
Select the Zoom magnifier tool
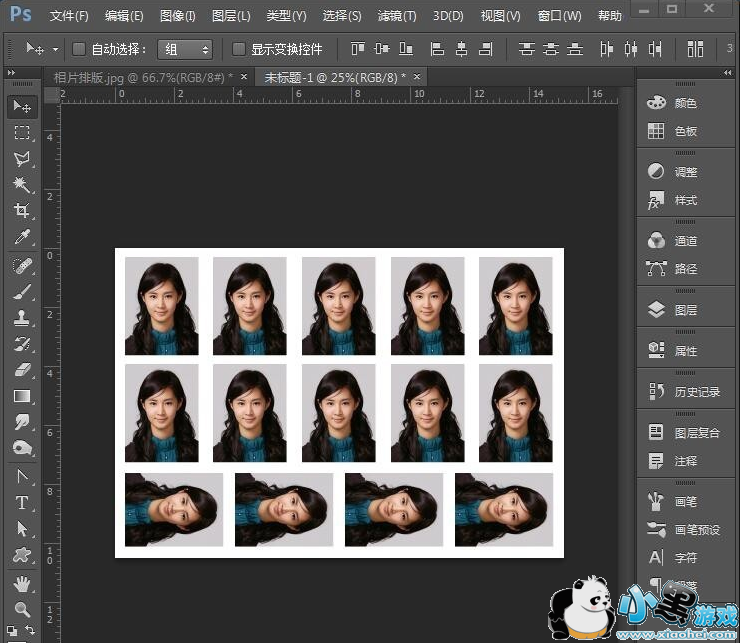(x=21, y=608)
